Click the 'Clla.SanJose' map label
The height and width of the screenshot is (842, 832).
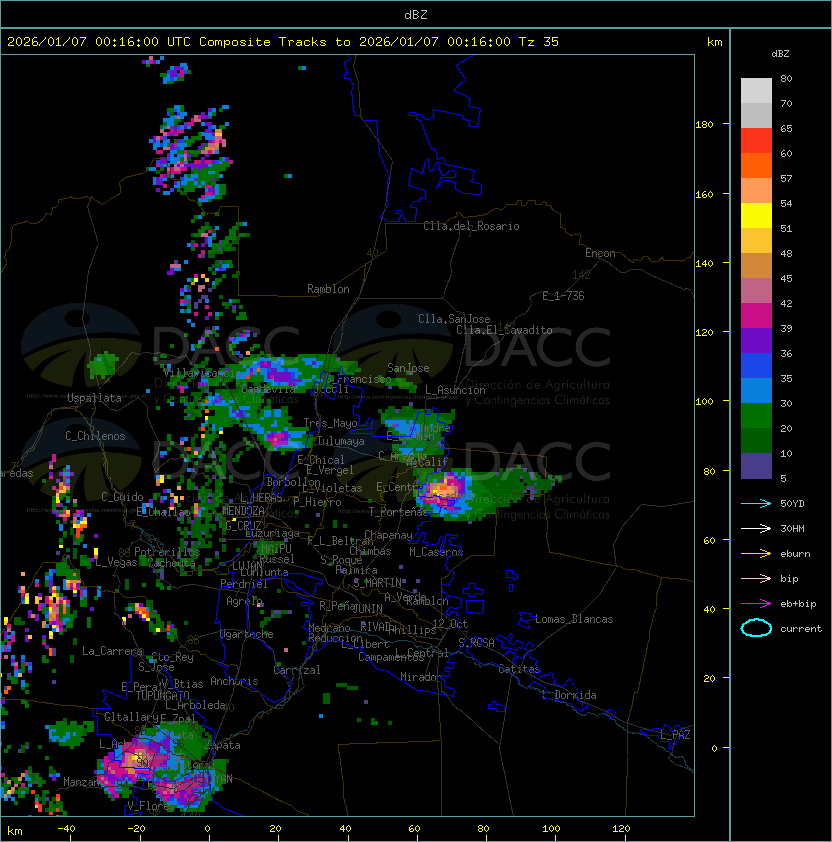click(454, 319)
